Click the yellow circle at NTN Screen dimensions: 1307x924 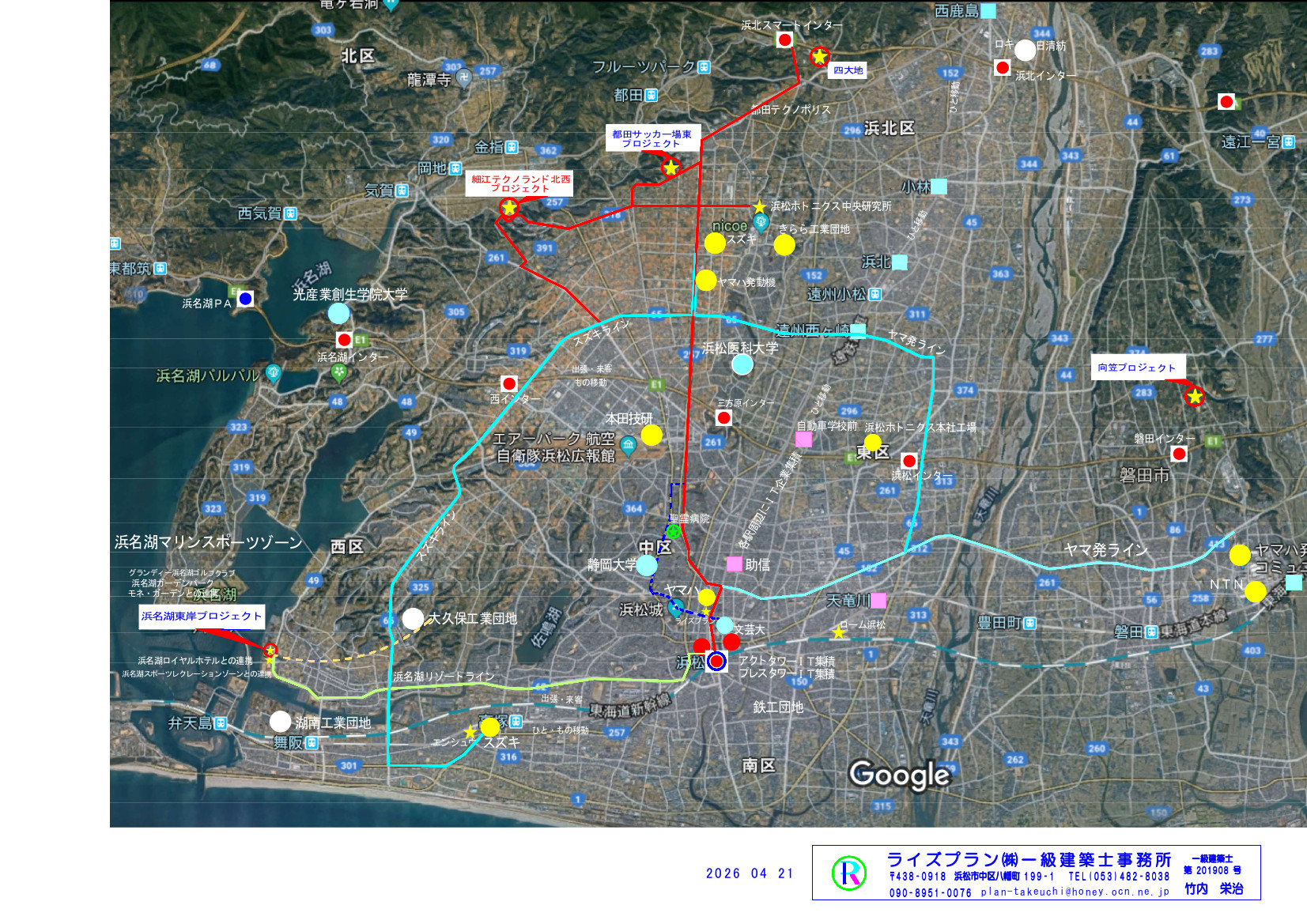click(x=1256, y=591)
